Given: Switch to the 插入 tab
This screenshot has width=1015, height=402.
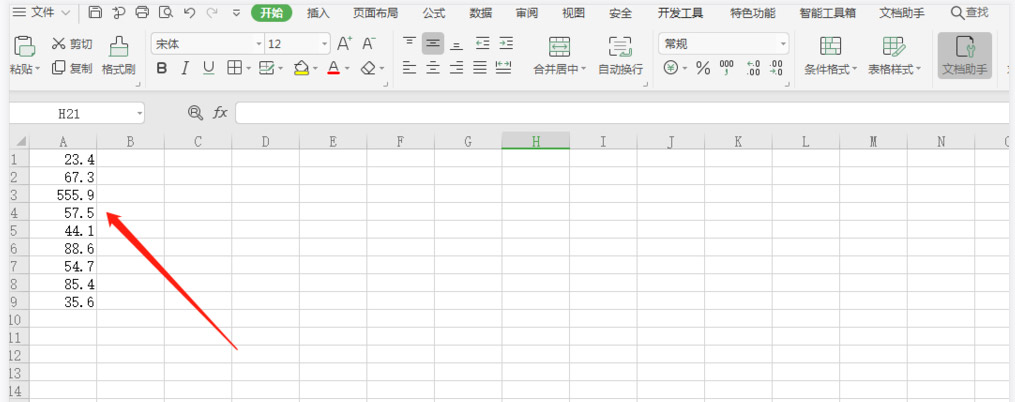Looking at the screenshot, I should (x=318, y=12).
